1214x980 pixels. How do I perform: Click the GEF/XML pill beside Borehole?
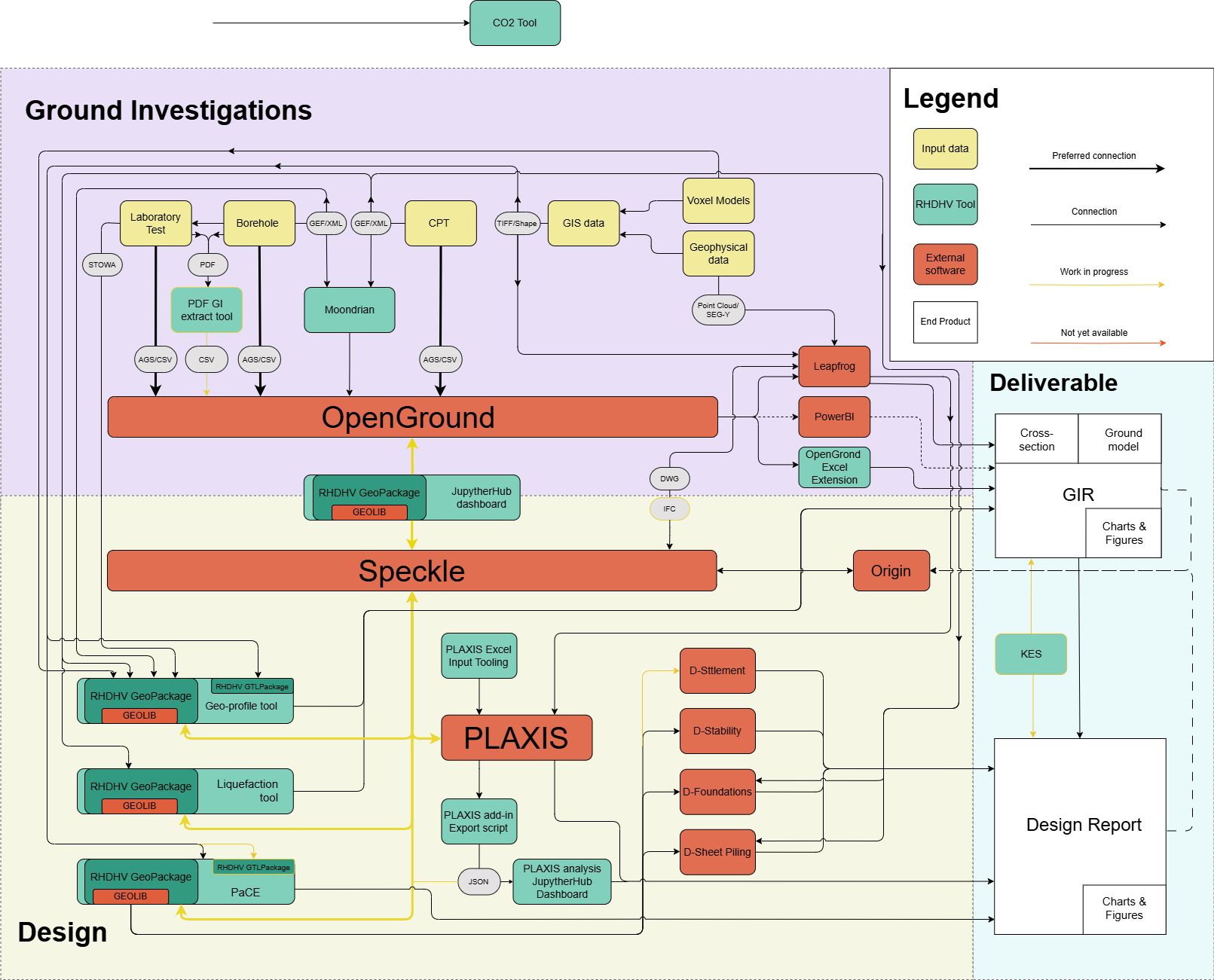[326, 223]
